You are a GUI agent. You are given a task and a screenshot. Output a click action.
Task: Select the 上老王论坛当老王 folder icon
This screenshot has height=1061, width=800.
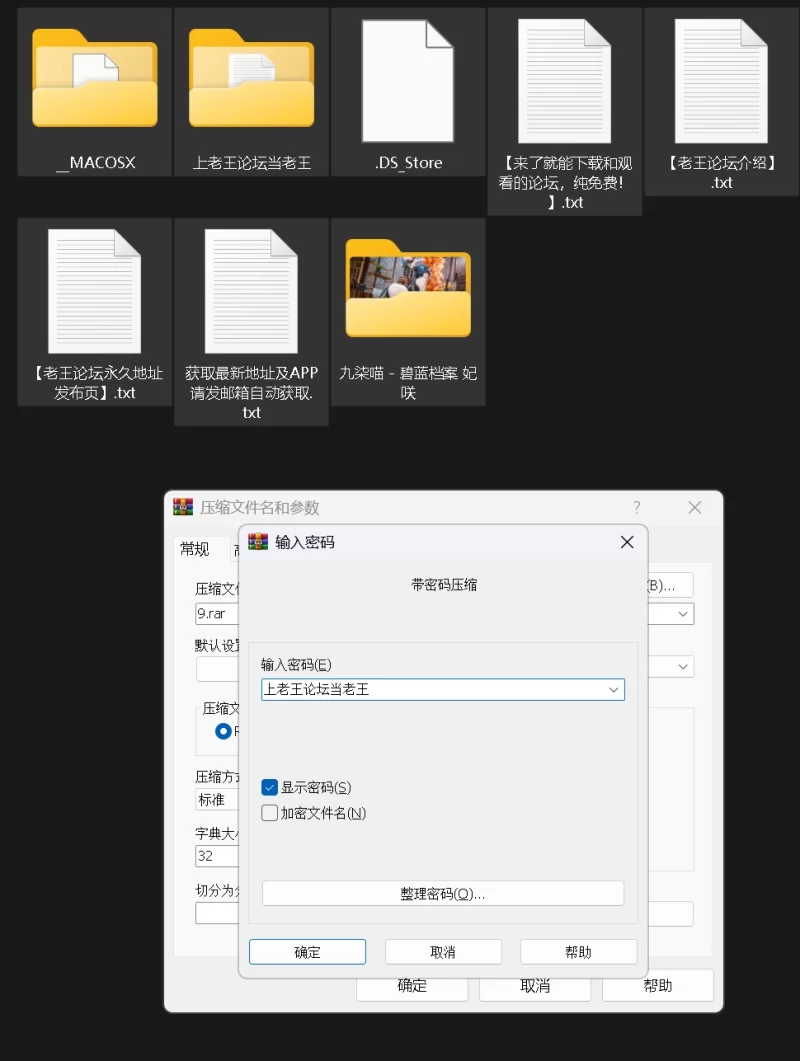(x=252, y=79)
